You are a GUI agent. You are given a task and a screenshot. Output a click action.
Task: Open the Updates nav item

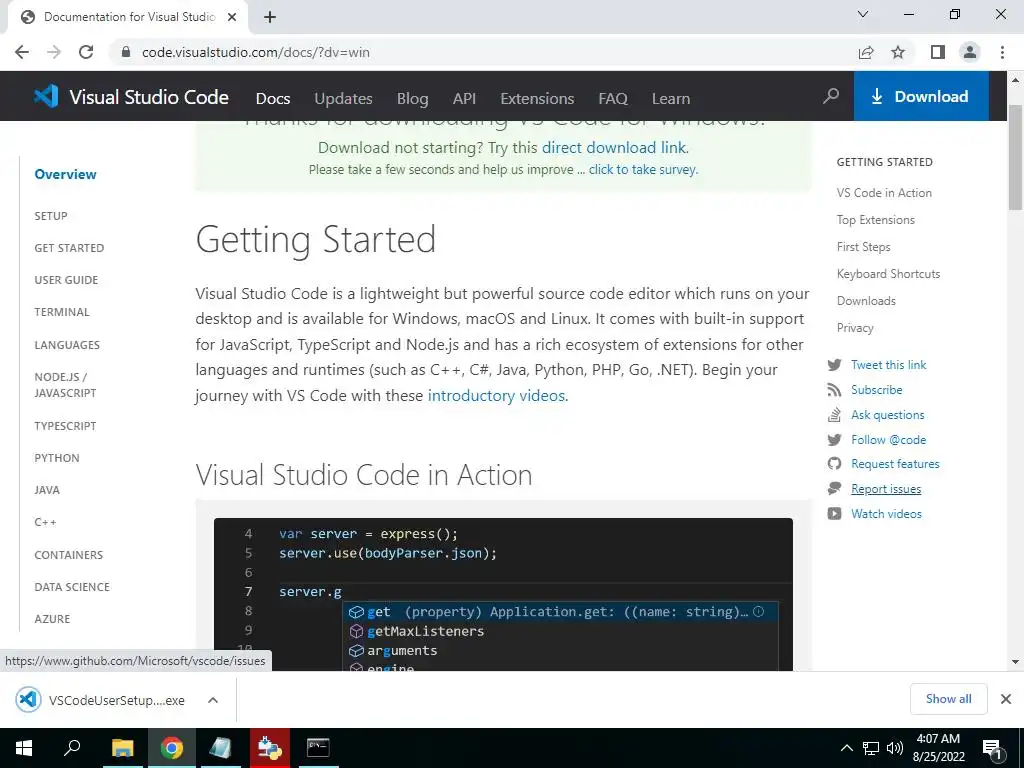coord(344,99)
